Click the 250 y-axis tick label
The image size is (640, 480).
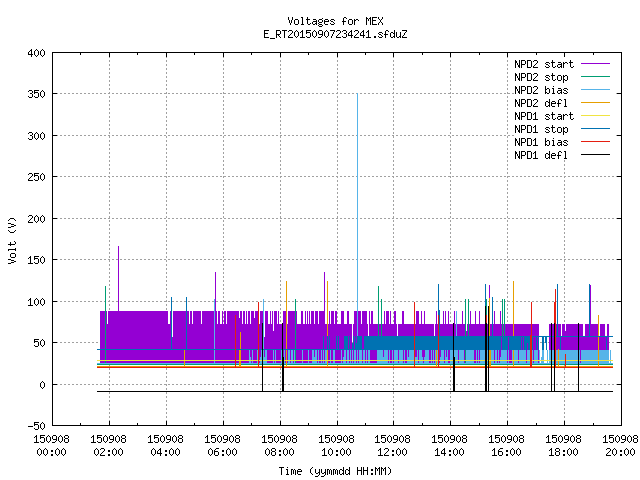pyautogui.click(x=36, y=177)
